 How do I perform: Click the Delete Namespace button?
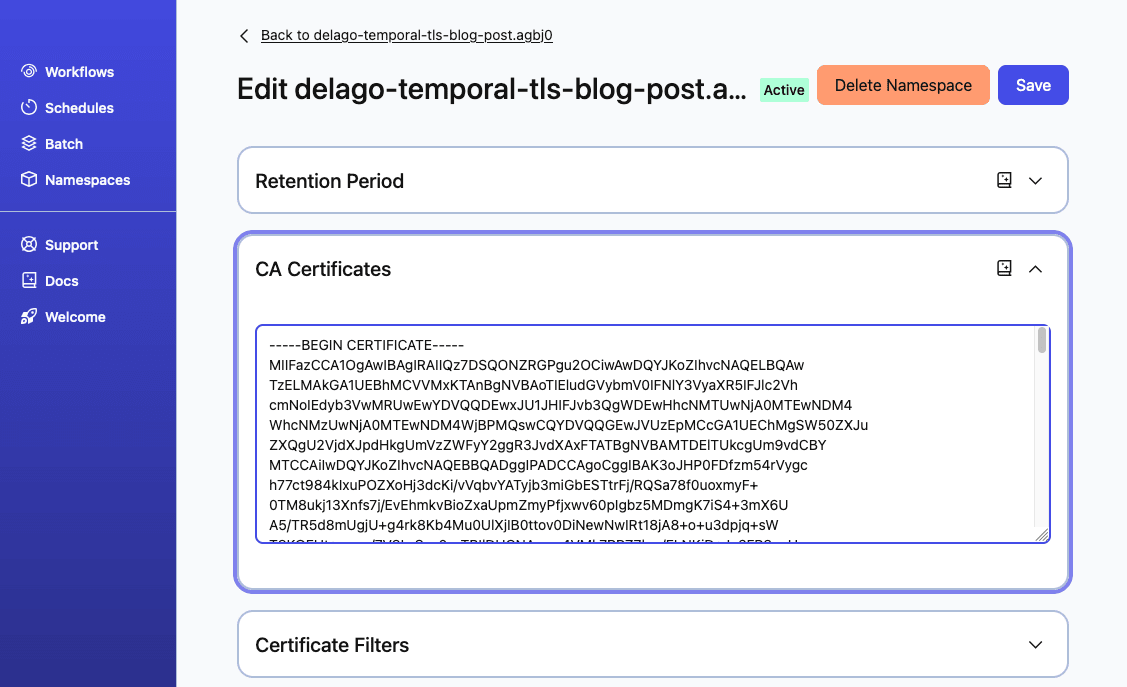[x=903, y=85]
